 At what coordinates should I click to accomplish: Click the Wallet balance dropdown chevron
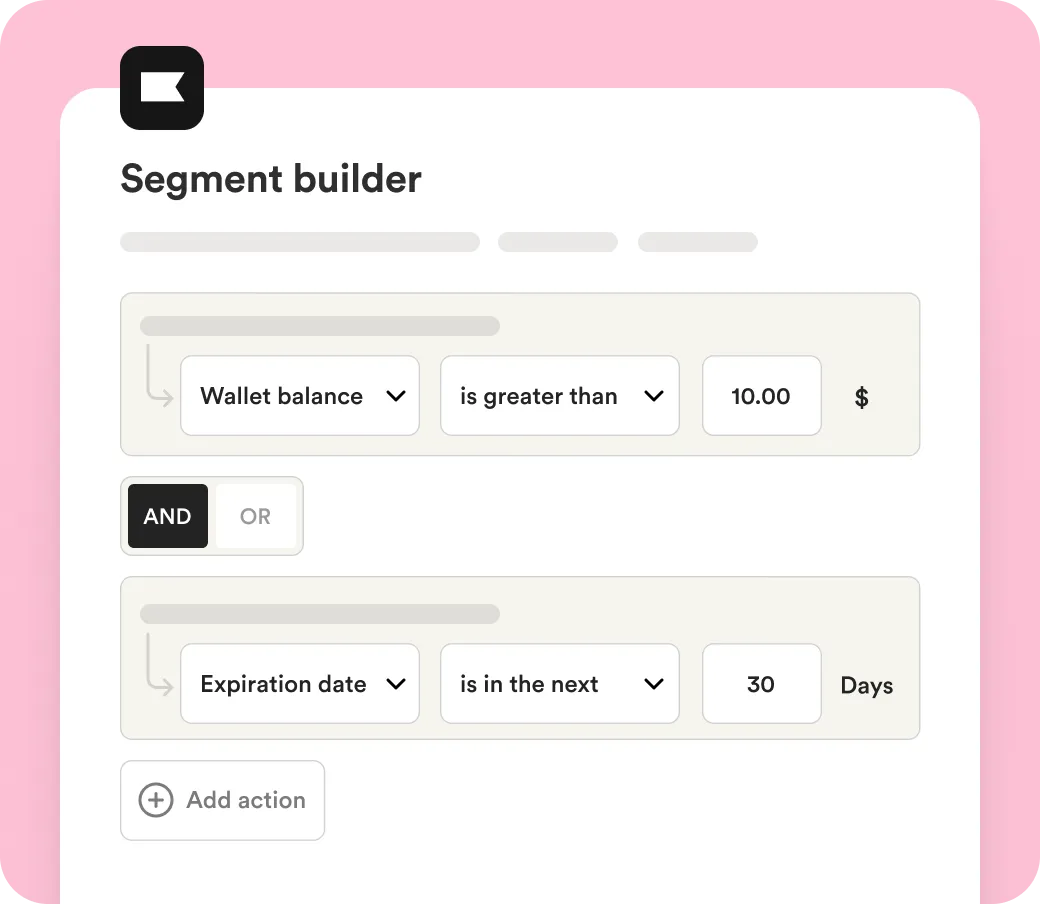pos(396,396)
